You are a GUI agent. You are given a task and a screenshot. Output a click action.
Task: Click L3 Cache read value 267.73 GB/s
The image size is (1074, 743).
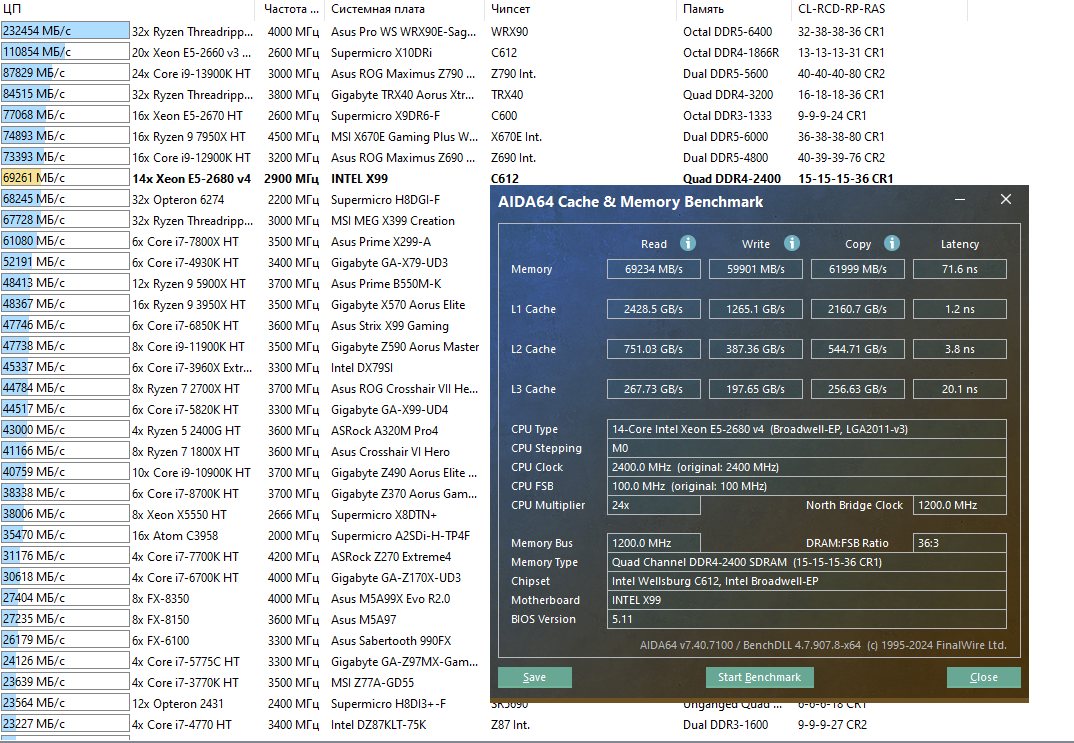tap(653, 389)
